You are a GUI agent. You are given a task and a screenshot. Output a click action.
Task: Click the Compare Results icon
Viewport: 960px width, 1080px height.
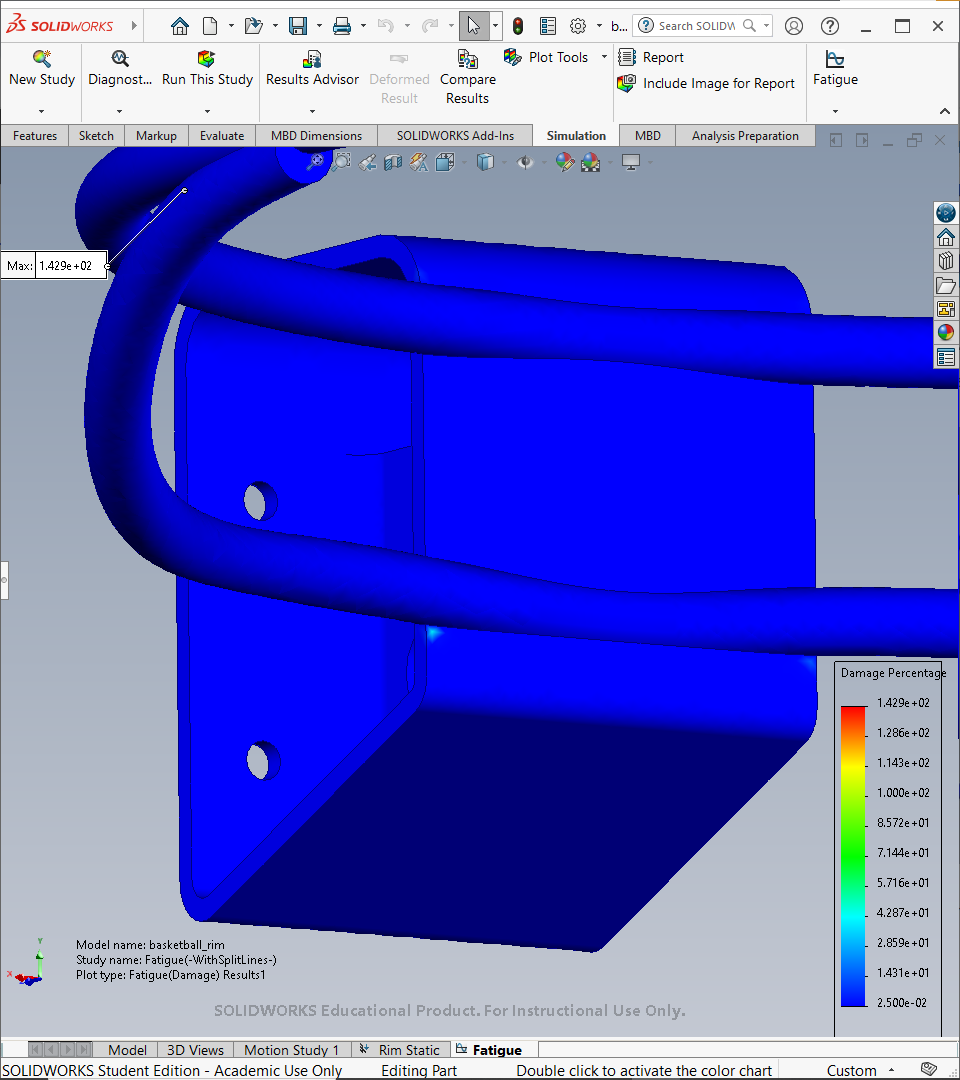pos(468,59)
